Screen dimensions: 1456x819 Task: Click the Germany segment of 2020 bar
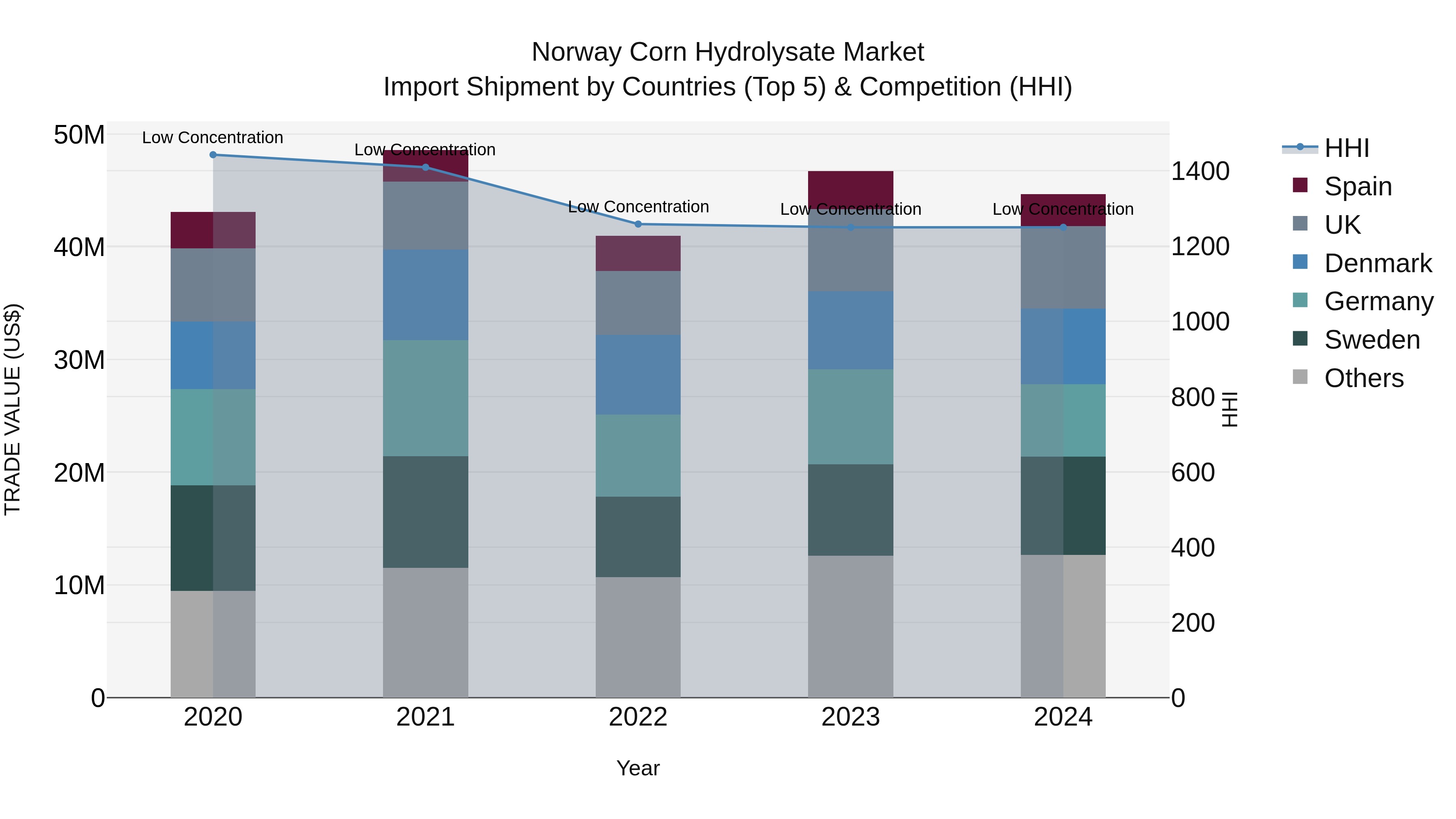point(213,438)
